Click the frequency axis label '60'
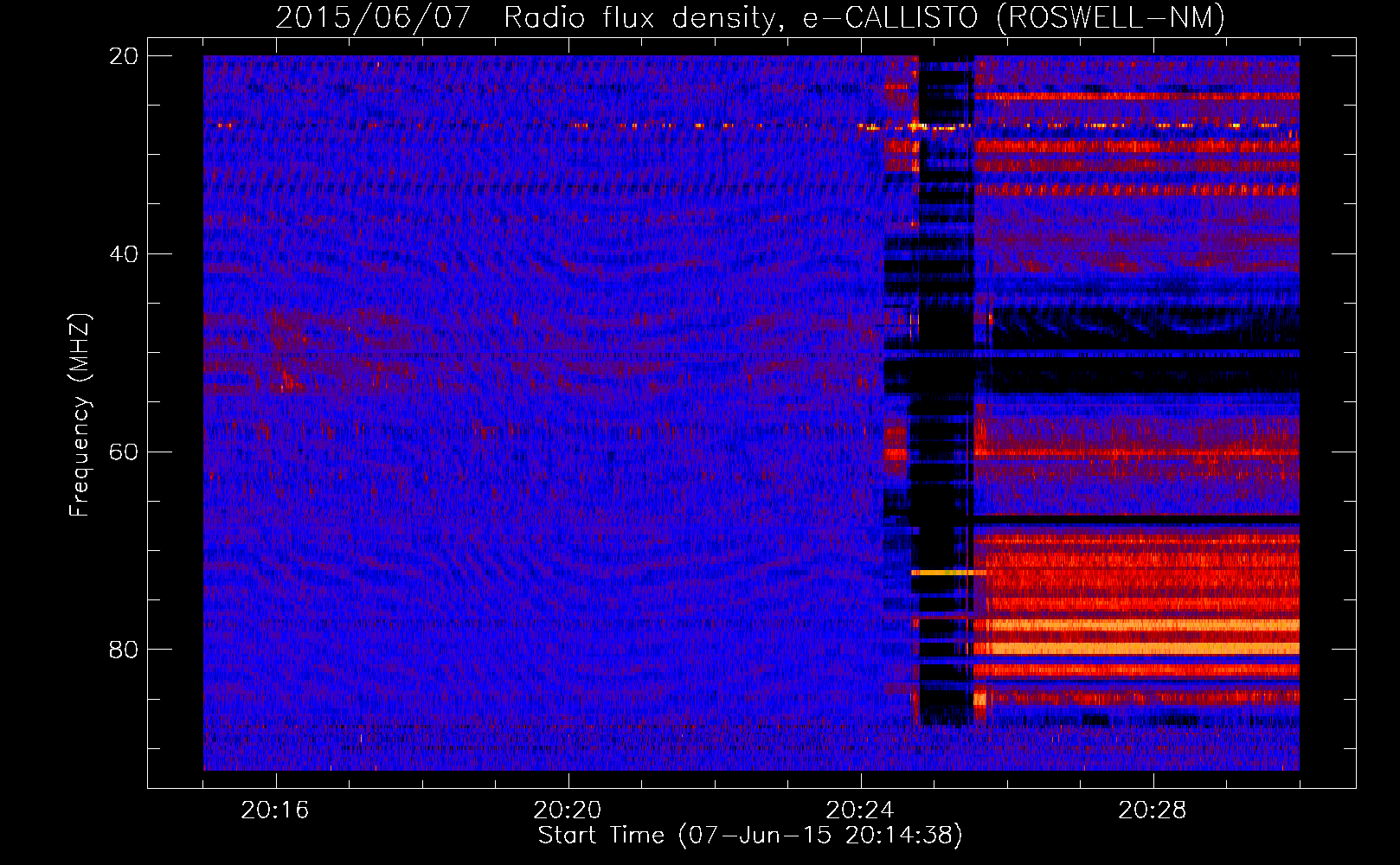Image resolution: width=1400 pixels, height=865 pixels. [124, 452]
